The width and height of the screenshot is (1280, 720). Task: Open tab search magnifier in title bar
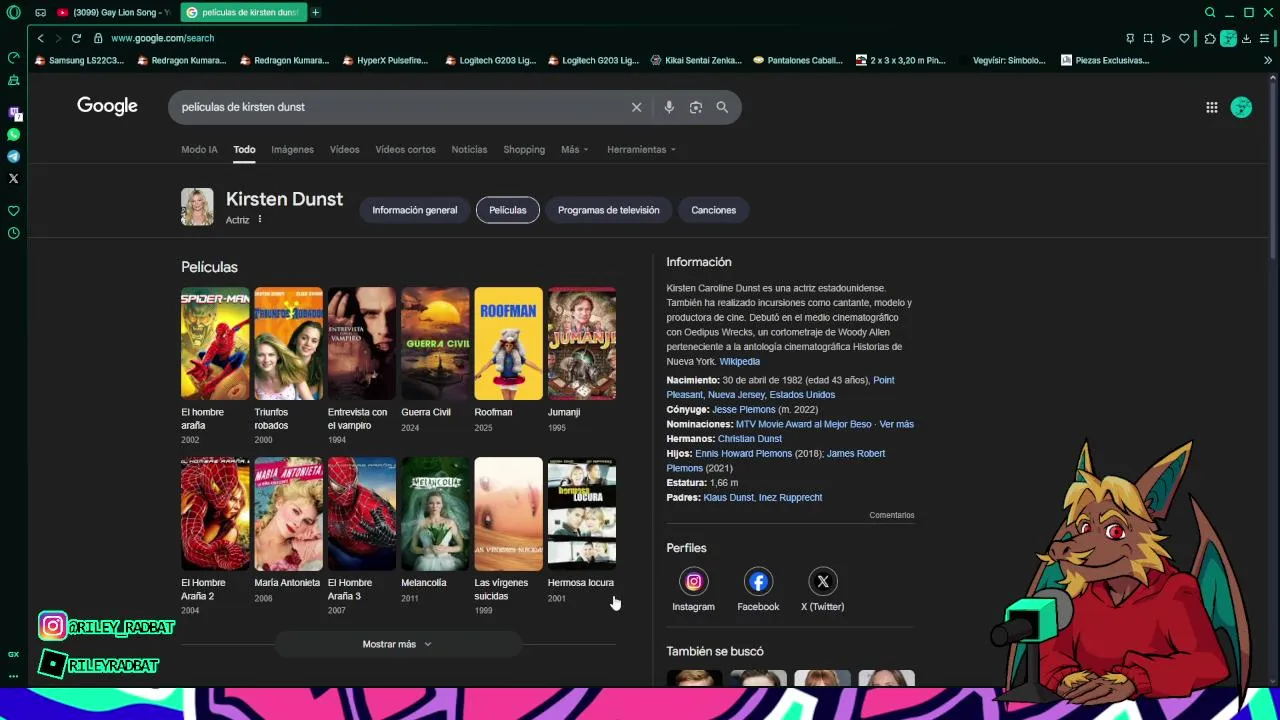1210,12
